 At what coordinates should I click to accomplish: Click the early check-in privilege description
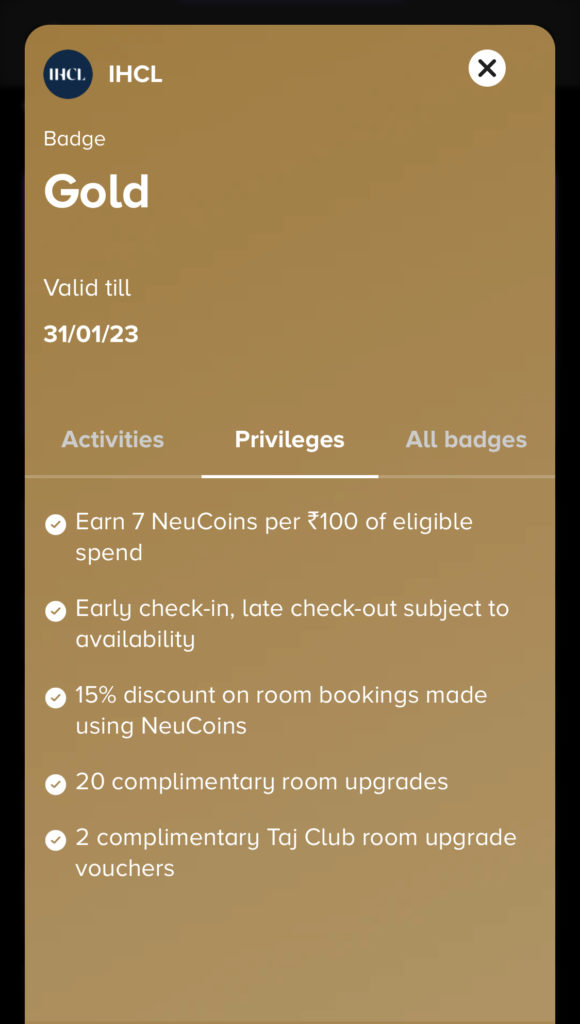point(292,623)
